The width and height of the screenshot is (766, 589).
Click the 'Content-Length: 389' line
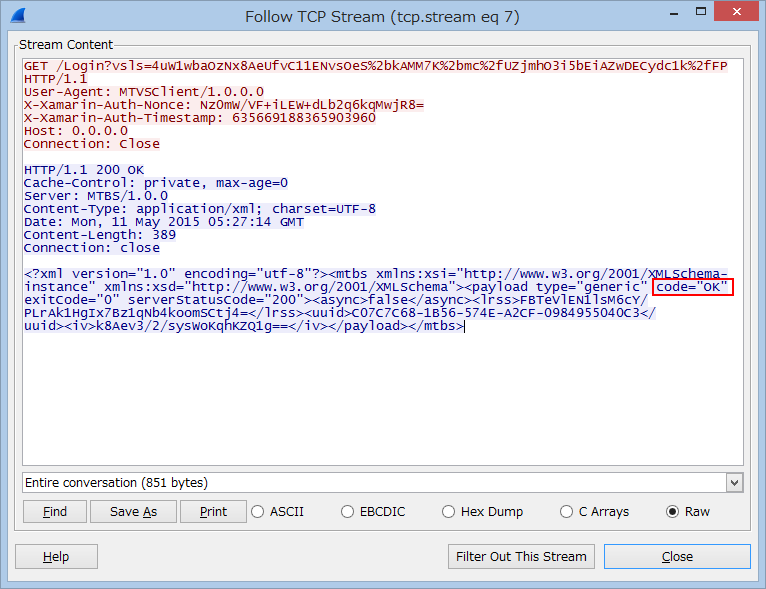coord(100,235)
